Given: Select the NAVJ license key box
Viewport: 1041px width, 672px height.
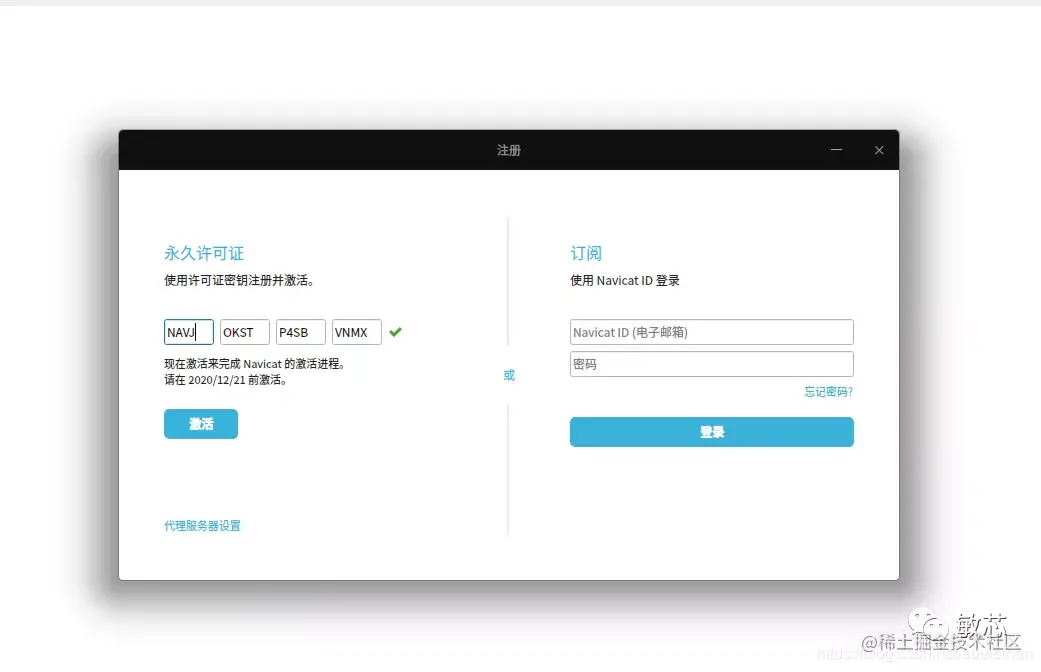Looking at the screenshot, I should 189,332.
